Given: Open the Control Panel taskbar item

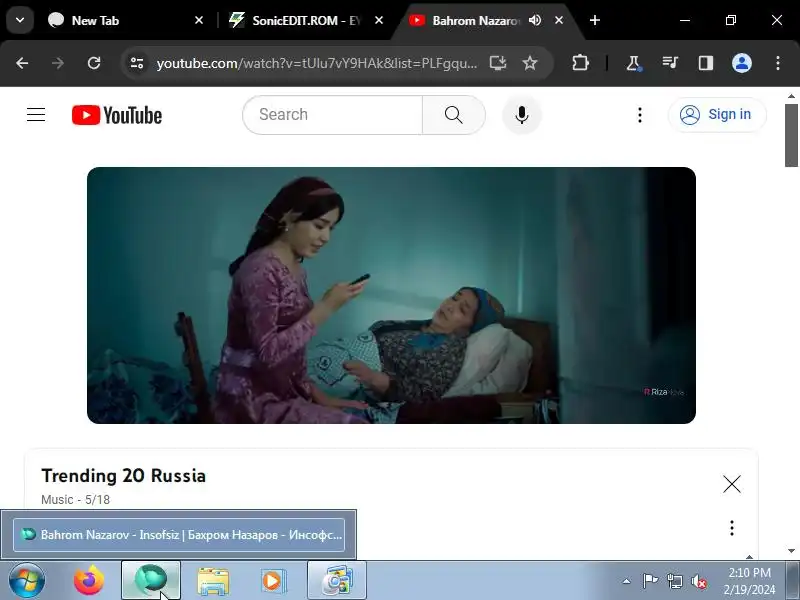Looking at the screenshot, I should pos(337,581).
